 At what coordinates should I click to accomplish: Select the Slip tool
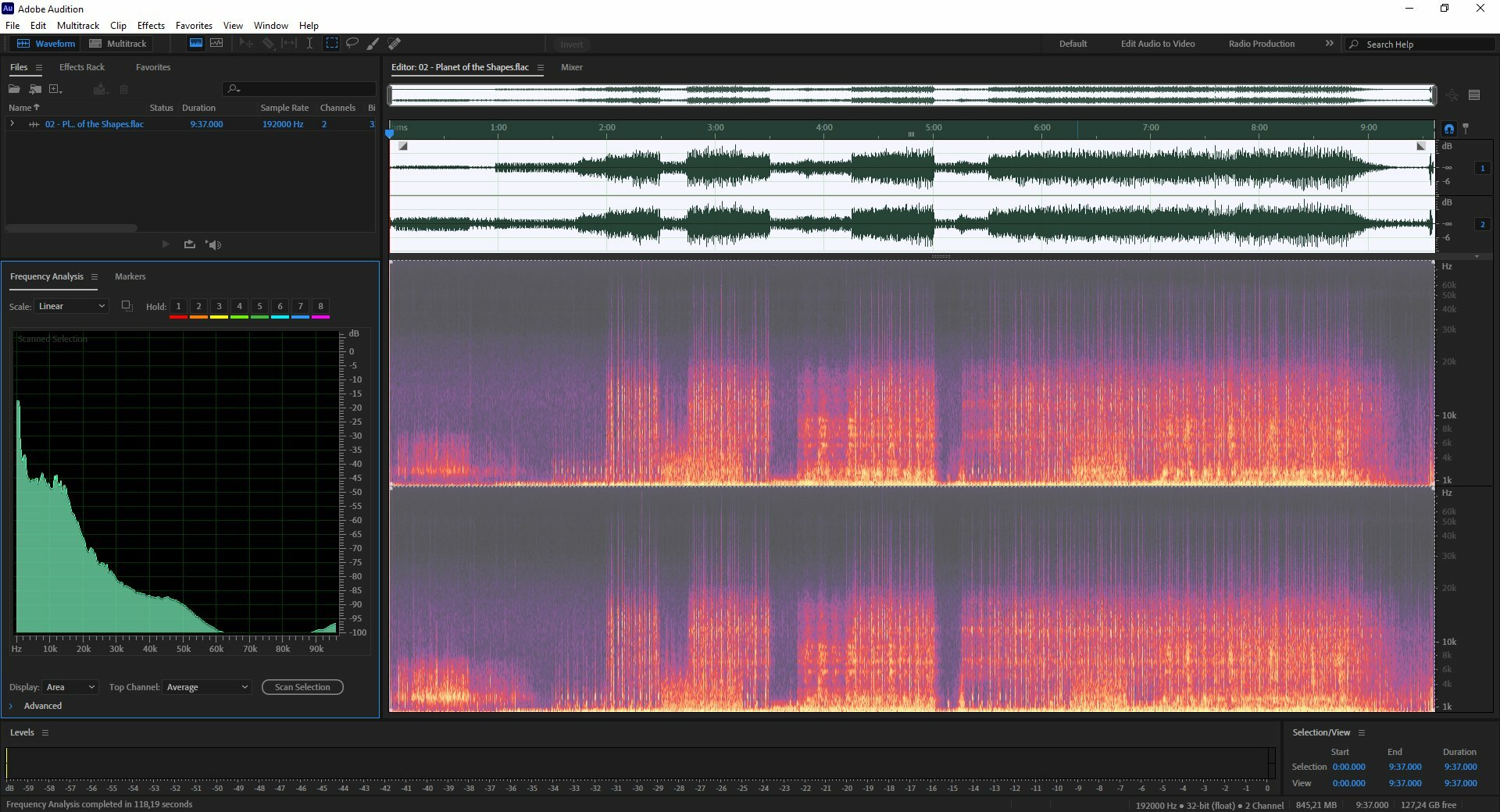[289, 44]
